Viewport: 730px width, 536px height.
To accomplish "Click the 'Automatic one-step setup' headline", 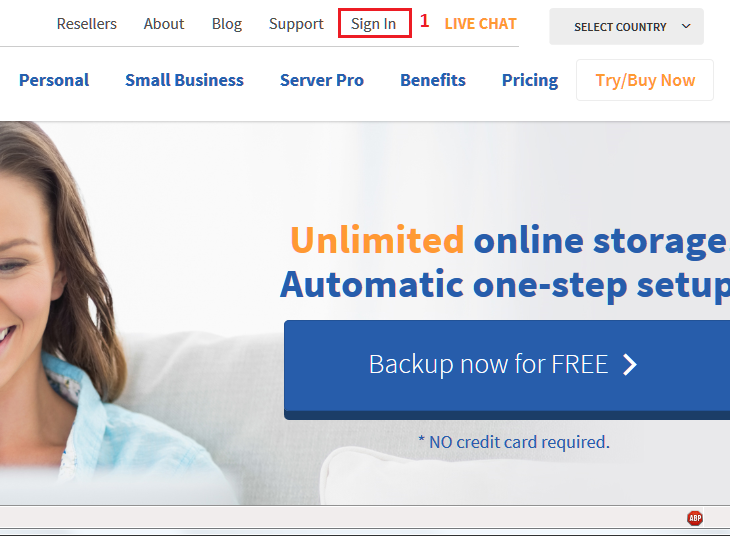I will click(505, 285).
